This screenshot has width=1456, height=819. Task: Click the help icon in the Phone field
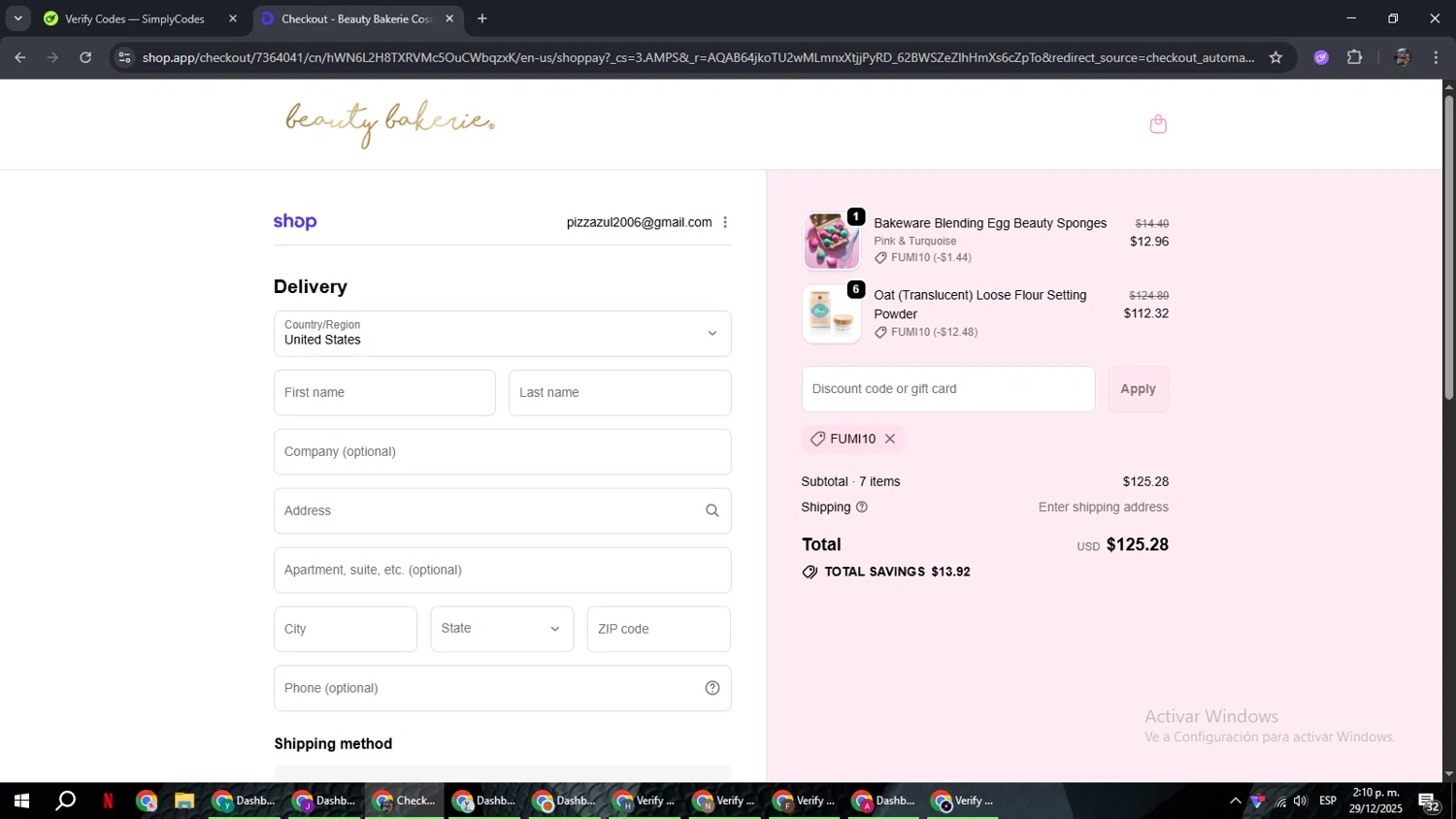(x=711, y=688)
